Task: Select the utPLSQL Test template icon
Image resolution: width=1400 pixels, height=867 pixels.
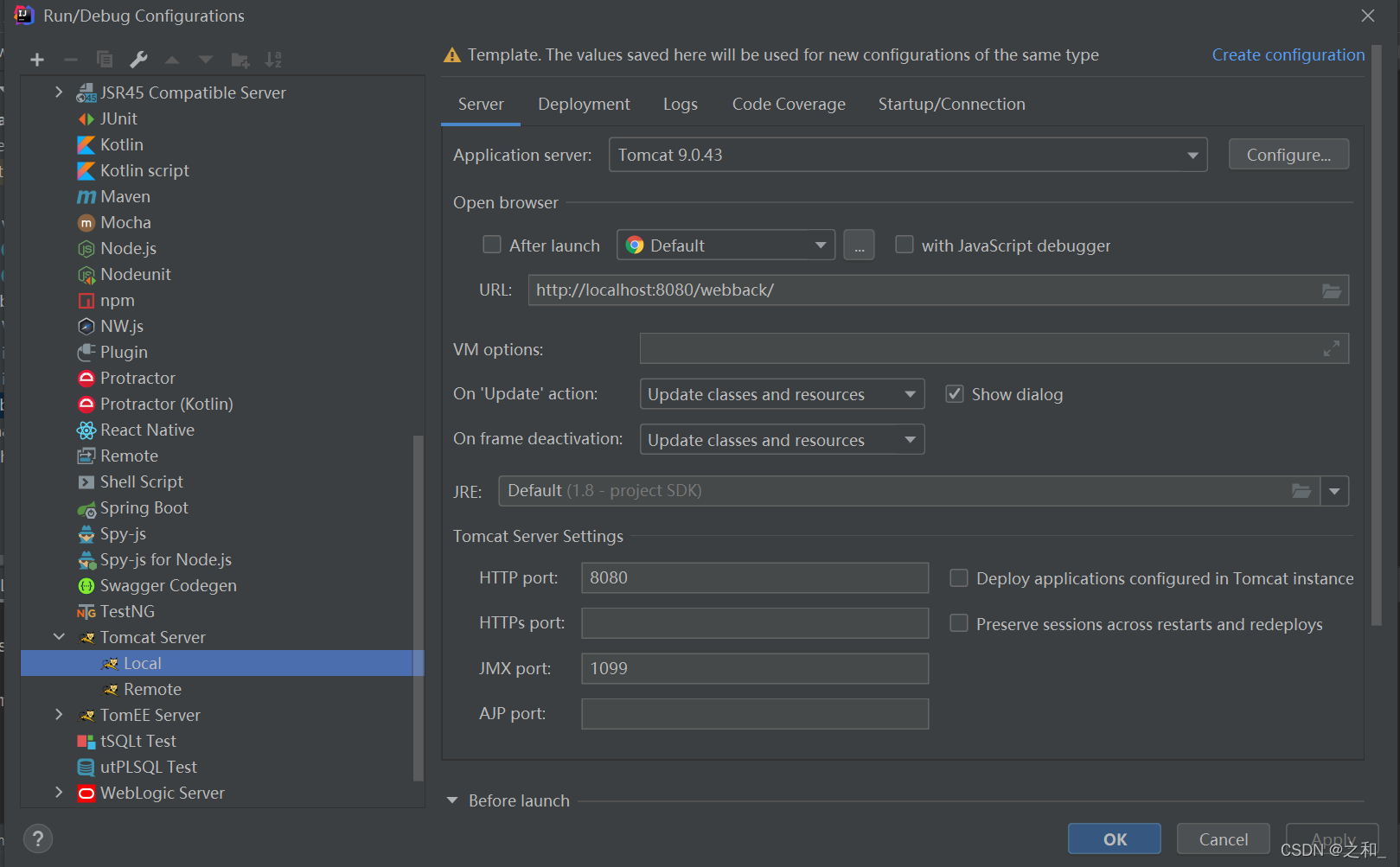Action: point(86,767)
